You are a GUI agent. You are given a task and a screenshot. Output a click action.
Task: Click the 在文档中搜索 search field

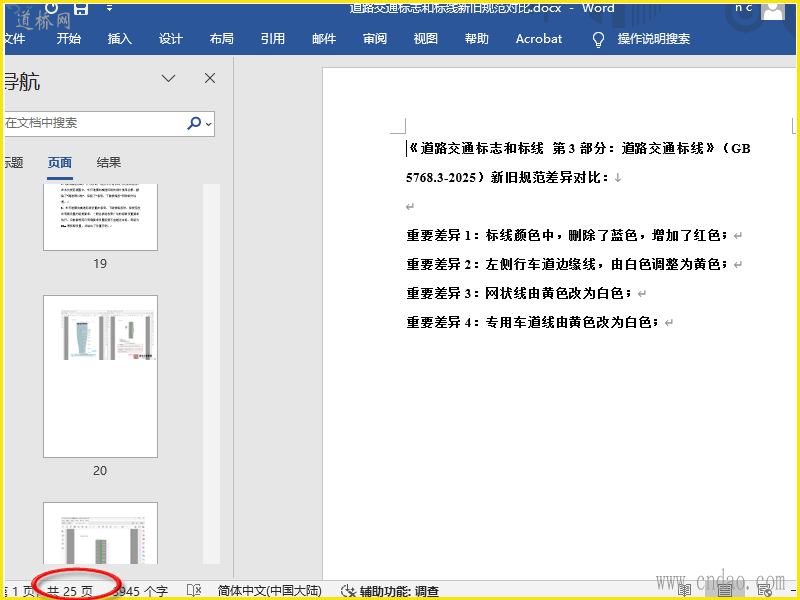point(94,123)
